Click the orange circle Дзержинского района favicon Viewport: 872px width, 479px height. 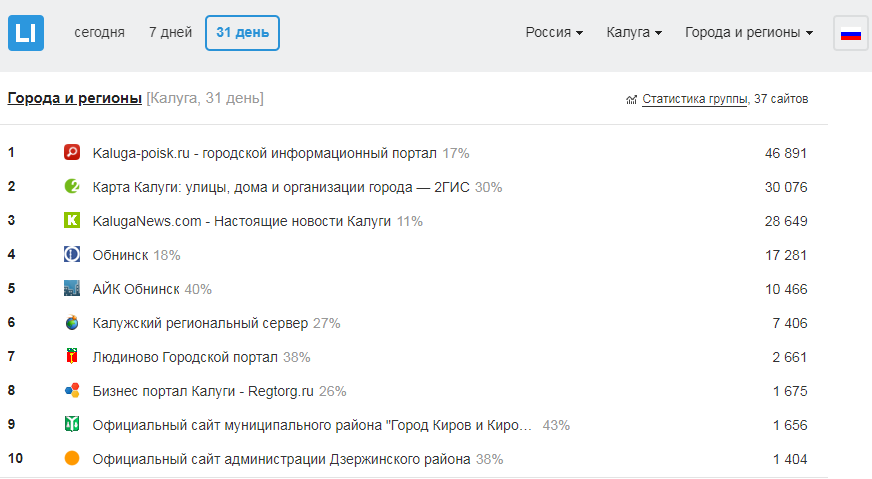point(72,459)
